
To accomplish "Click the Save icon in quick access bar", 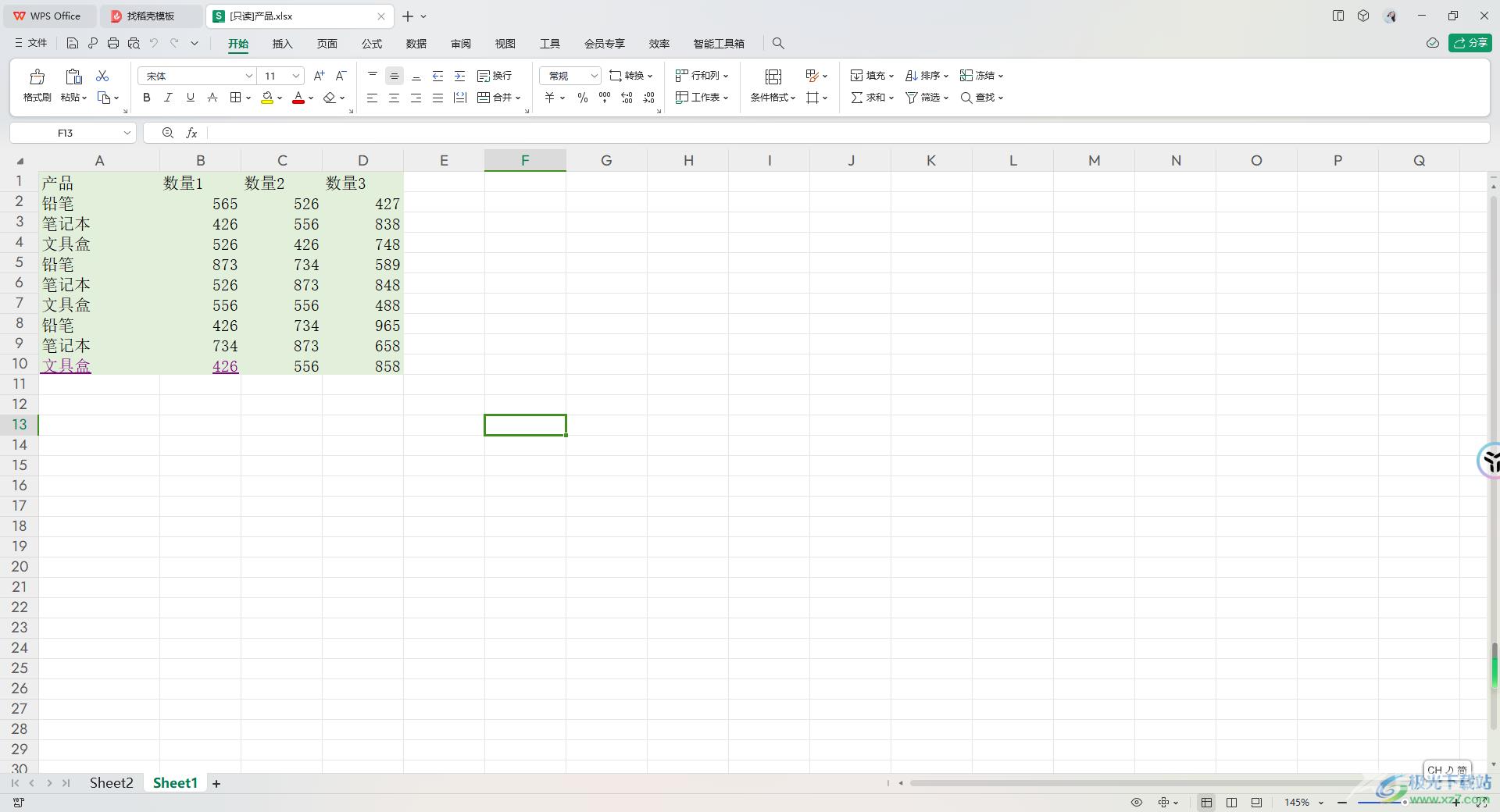I will [72, 43].
